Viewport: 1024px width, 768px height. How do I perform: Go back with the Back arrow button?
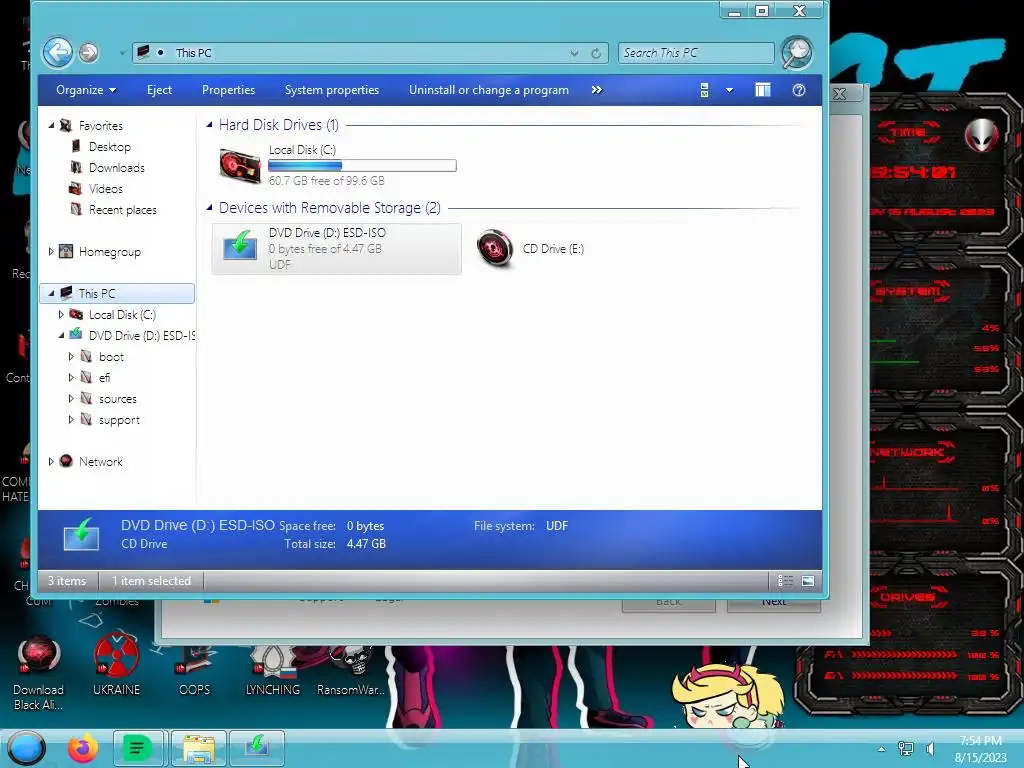(57, 52)
